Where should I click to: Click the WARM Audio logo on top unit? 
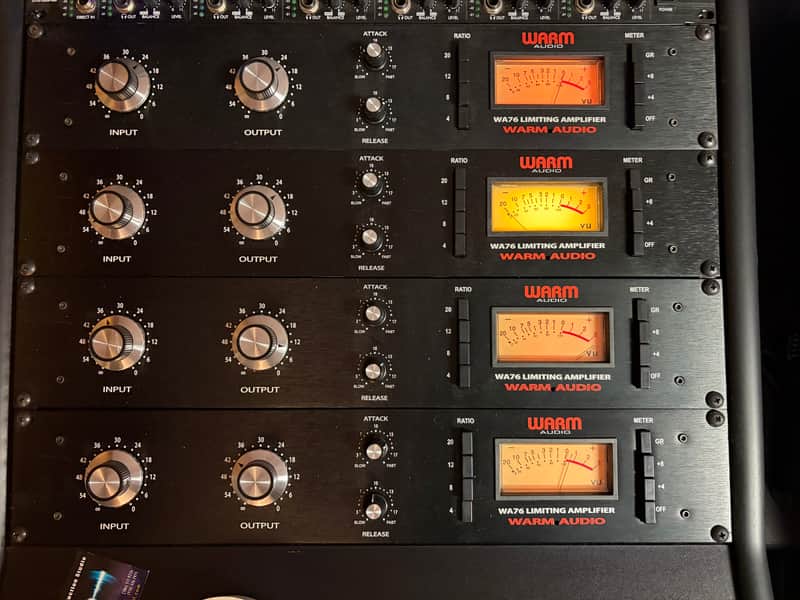[547, 40]
